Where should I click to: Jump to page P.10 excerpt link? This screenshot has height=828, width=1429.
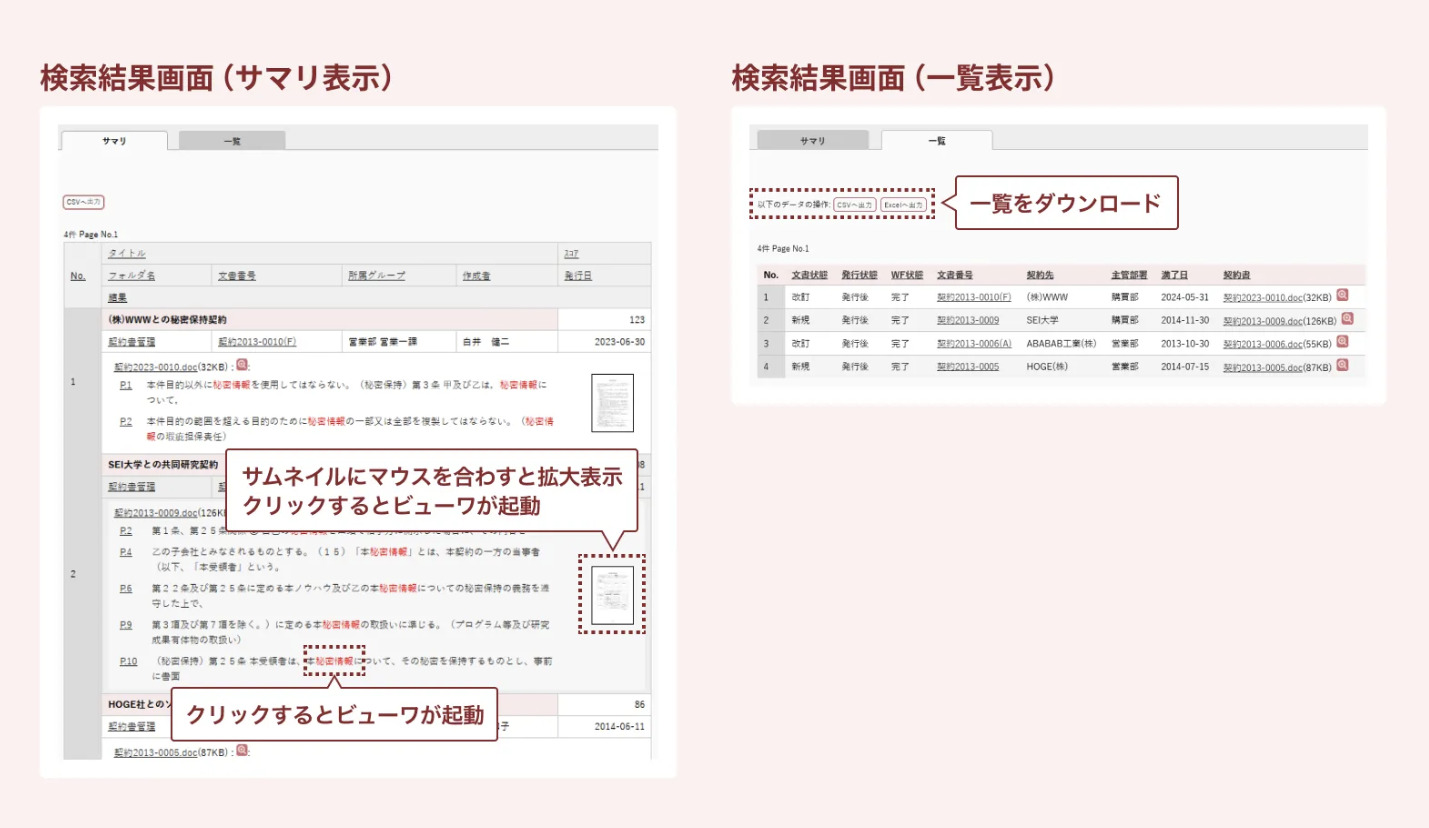pyautogui.click(x=128, y=661)
